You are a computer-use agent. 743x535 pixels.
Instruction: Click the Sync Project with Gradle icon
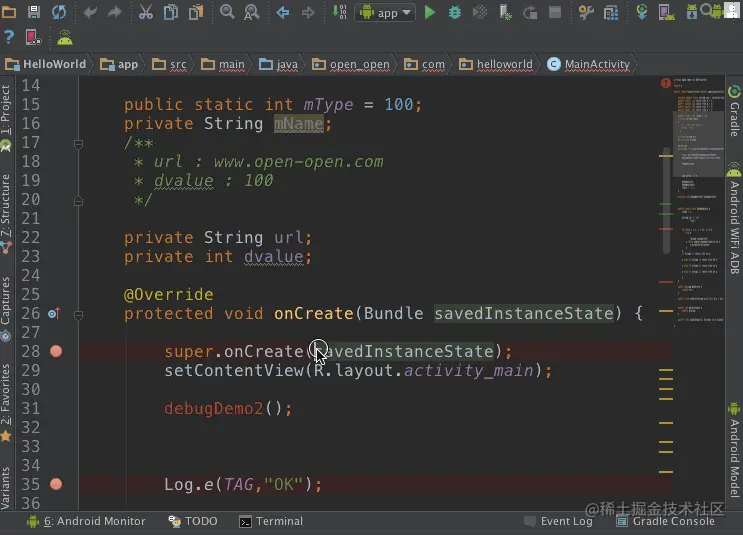point(642,12)
